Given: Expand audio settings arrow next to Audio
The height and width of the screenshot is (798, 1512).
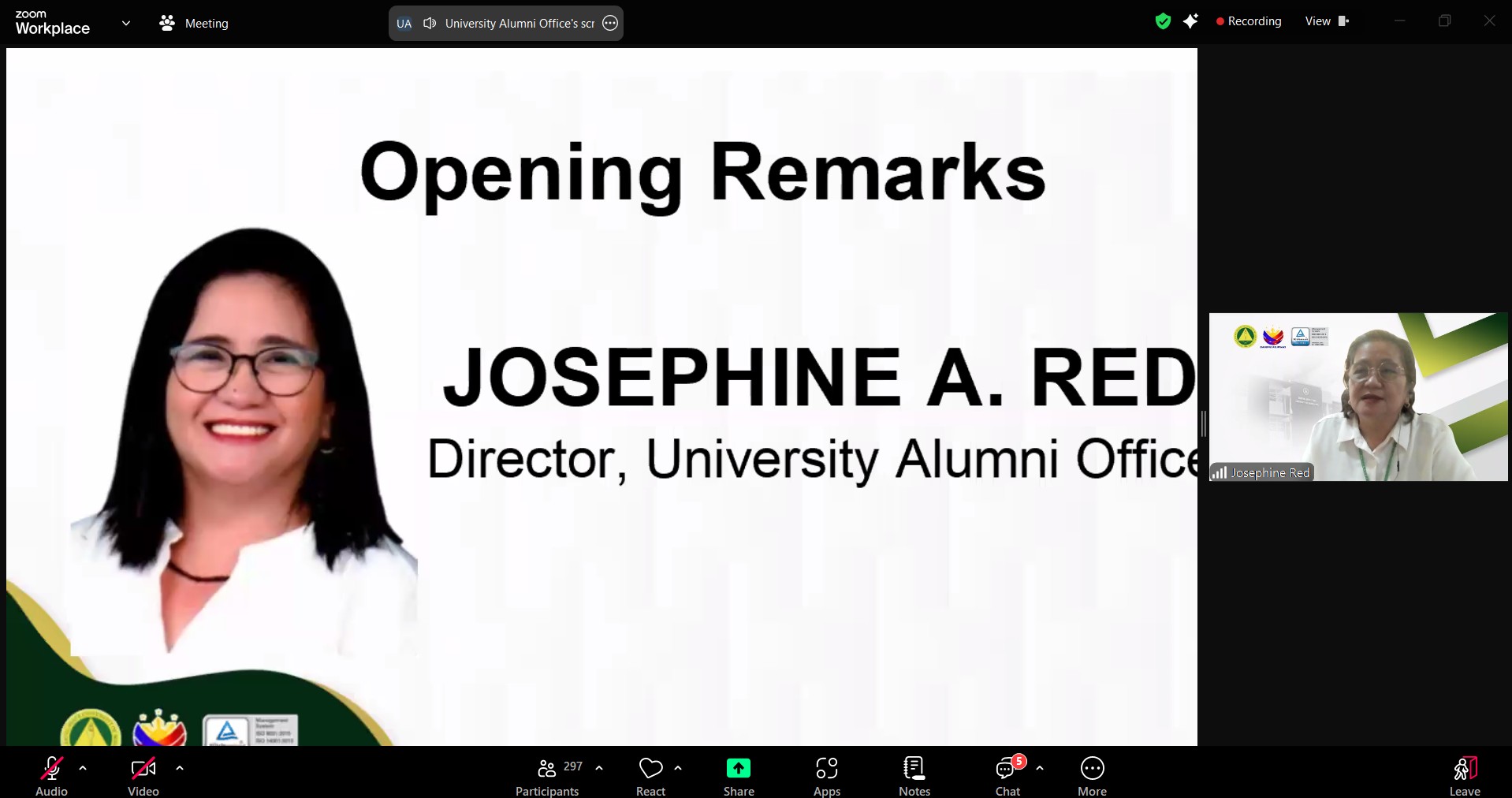Looking at the screenshot, I should 83,767.
